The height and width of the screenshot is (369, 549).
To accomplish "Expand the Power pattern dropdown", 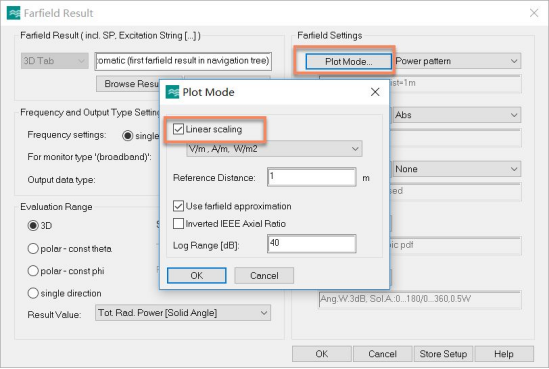I will [456, 61].
